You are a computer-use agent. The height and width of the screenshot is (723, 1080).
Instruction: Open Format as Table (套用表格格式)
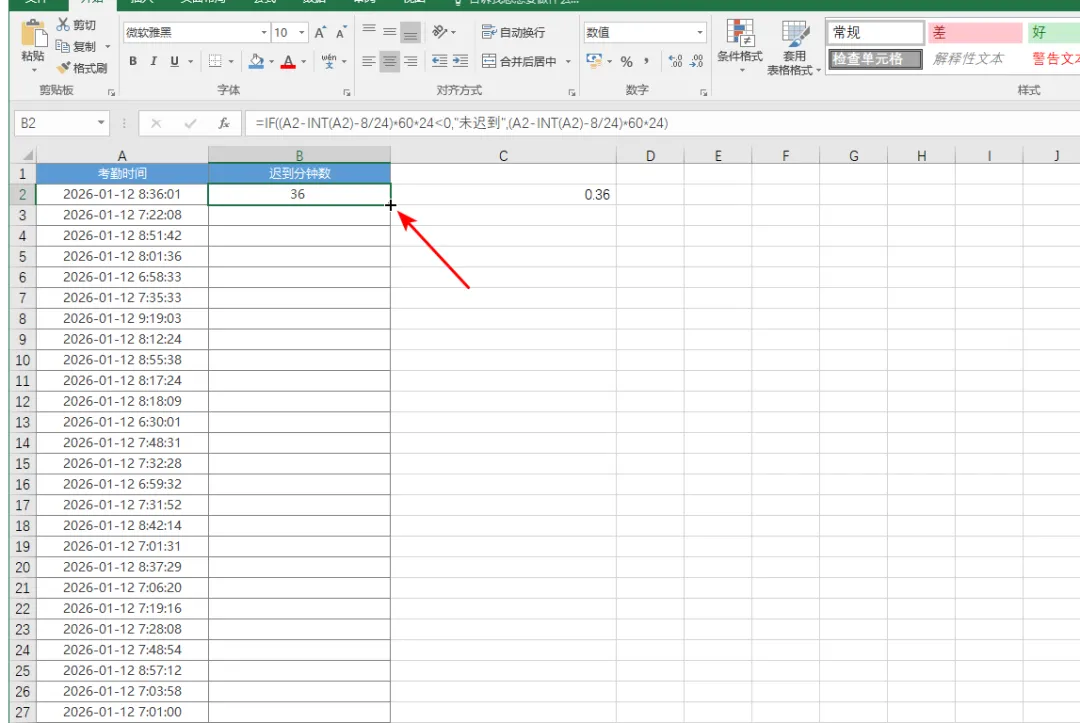pyautogui.click(x=793, y=47)
